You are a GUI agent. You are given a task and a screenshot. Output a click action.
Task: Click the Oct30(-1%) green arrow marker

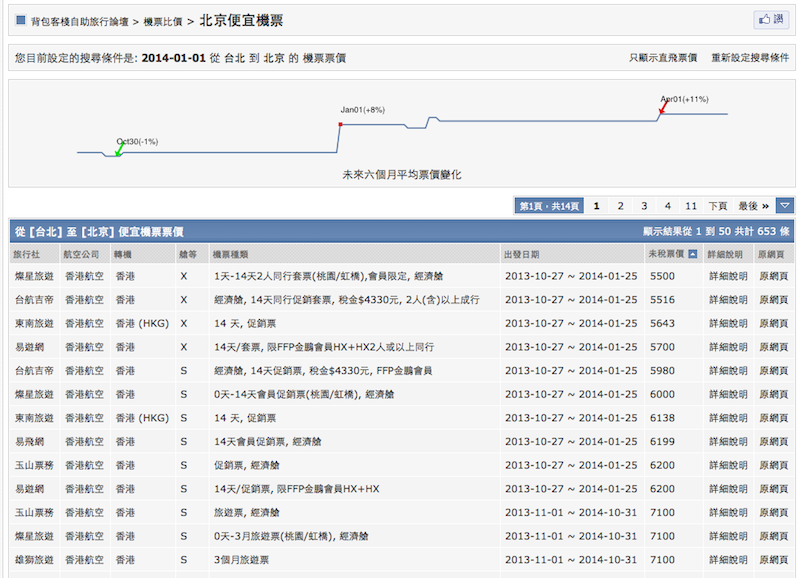120,150
